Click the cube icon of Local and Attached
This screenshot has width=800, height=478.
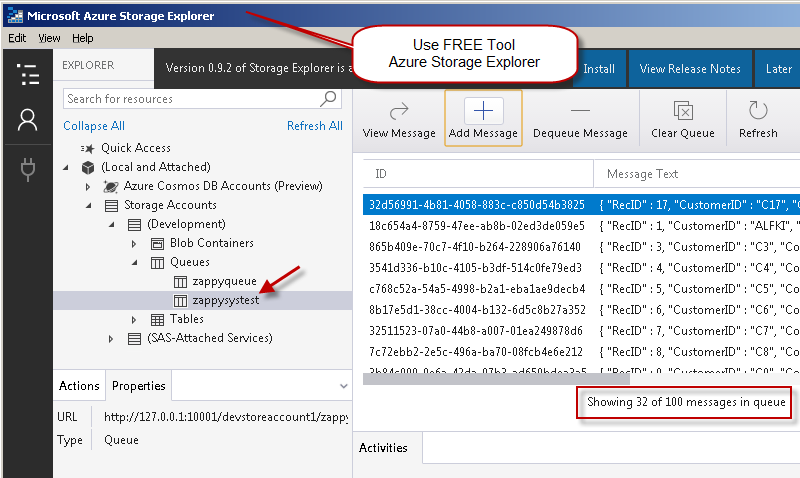pos(88,167)
